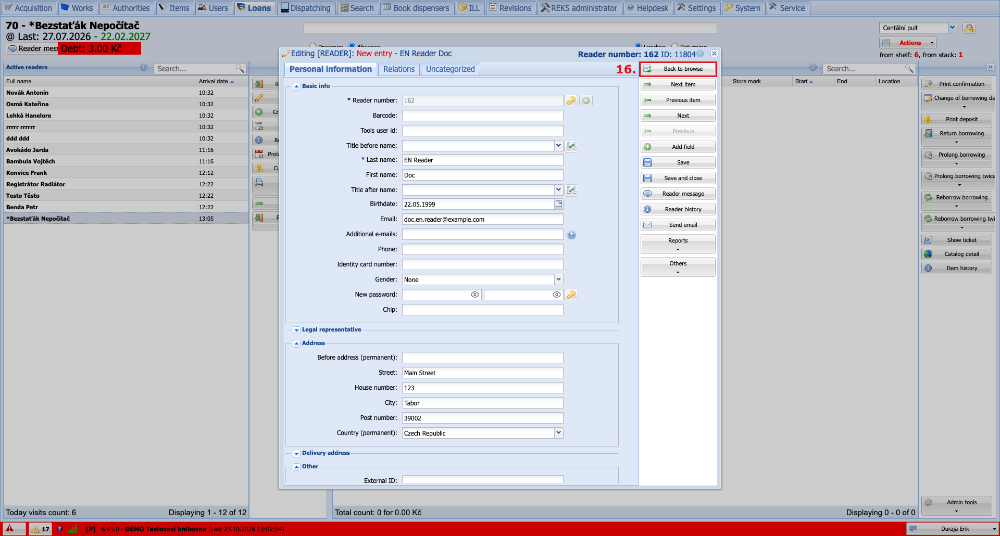The image size is (1000, 536).
Task: Click the Reader message button in dialog
Action: tap(678, 193)
